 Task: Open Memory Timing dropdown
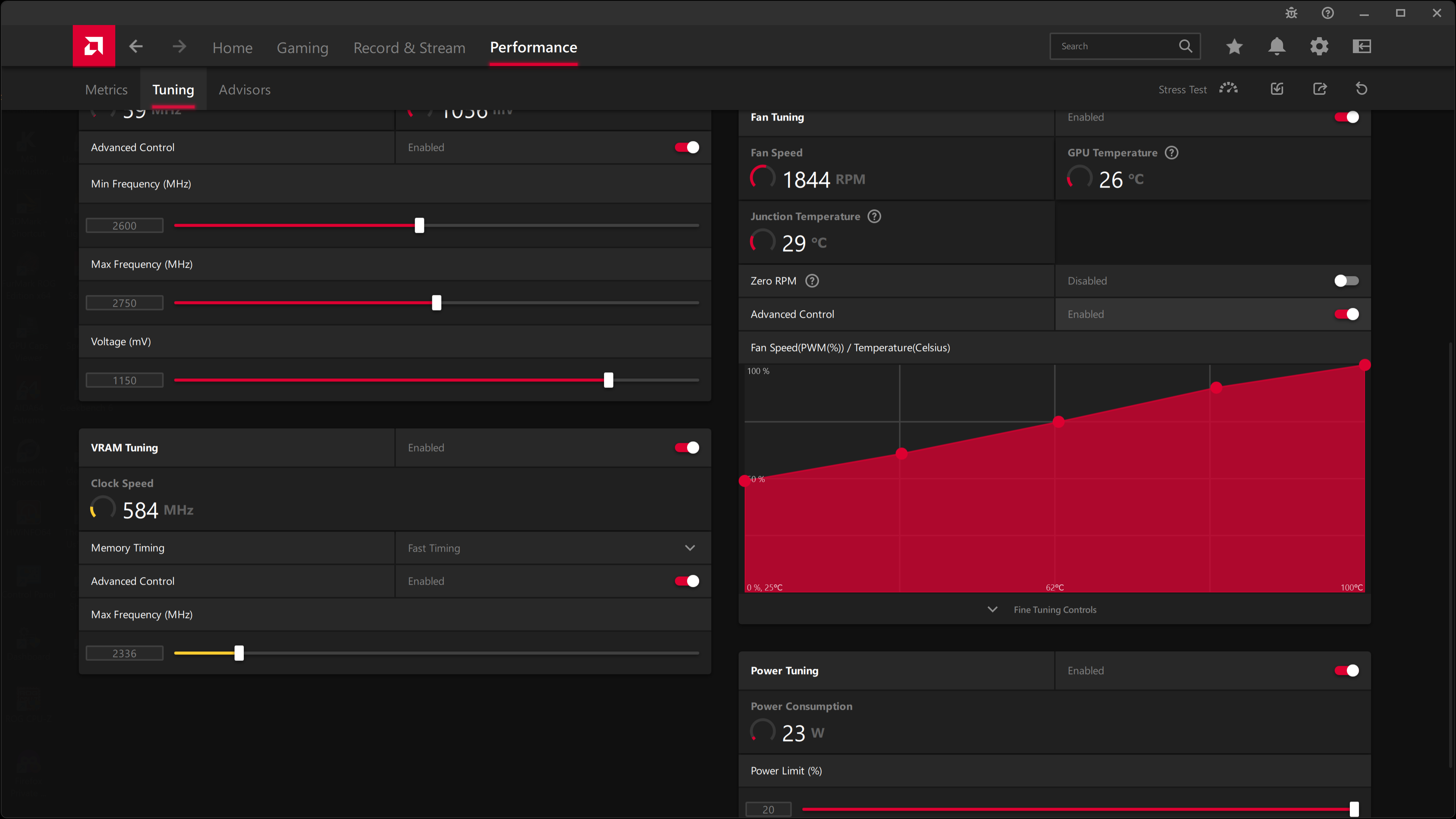tap(553, 548)
